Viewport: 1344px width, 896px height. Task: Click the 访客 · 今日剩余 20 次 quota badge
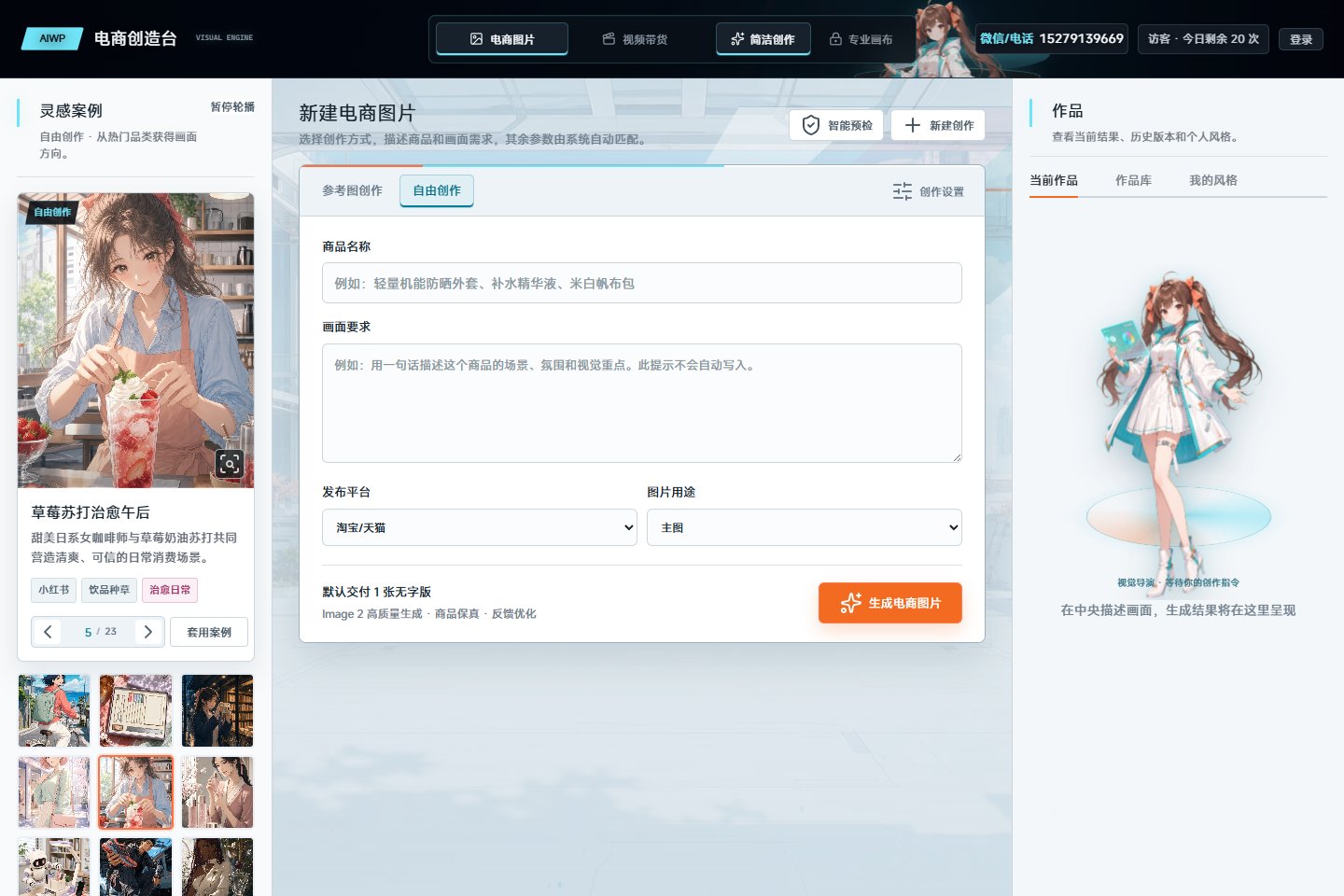[1203, 39]
